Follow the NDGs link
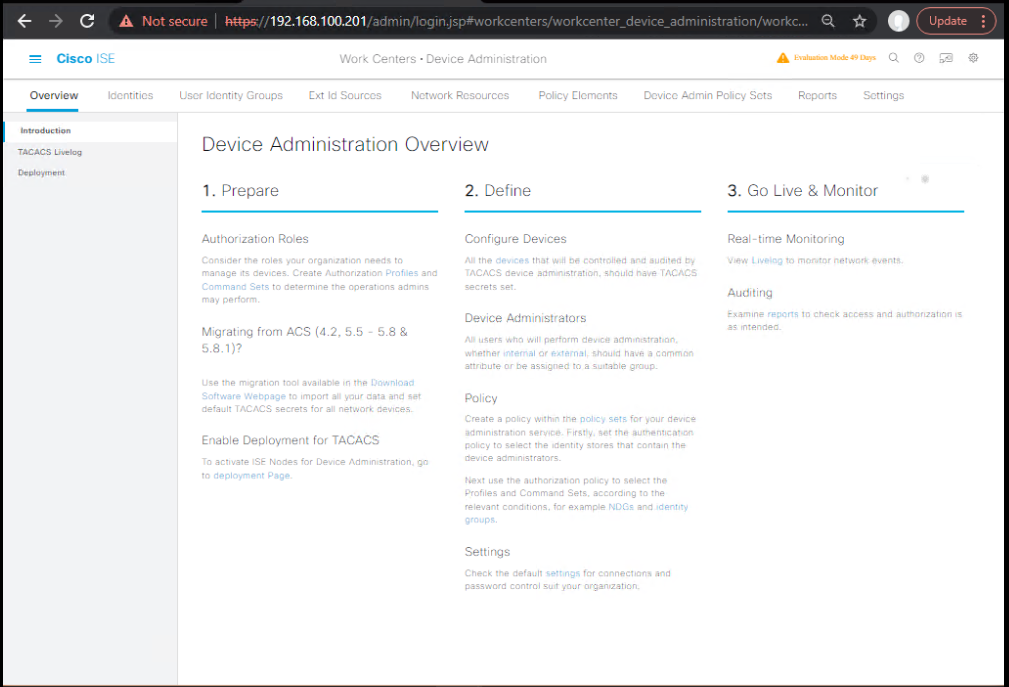 621,507
